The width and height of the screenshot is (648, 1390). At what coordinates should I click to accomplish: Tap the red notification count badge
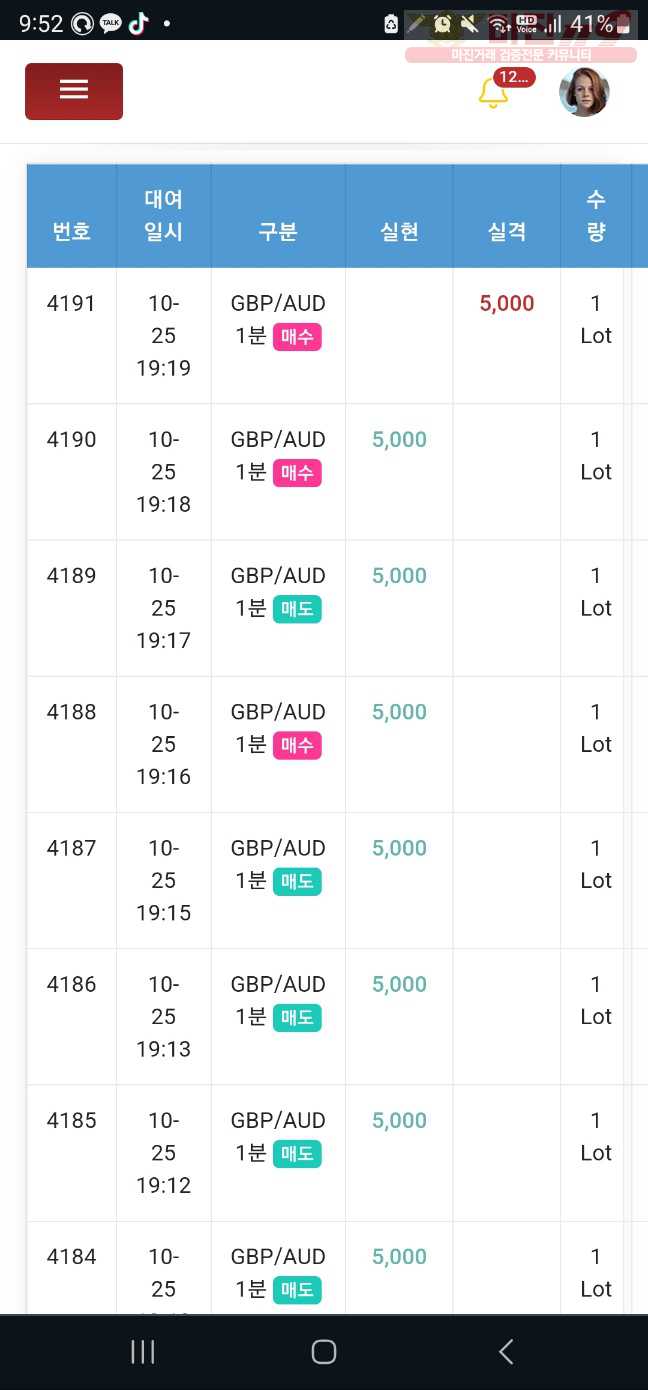(514, 77)
